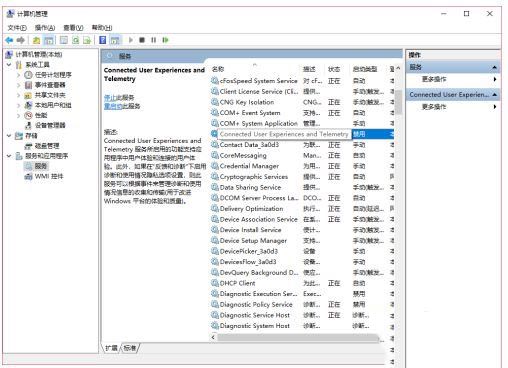Switch to the 扩展 tab
The width and height of the screenshot is (508, 368).
[x=111, y=348]
